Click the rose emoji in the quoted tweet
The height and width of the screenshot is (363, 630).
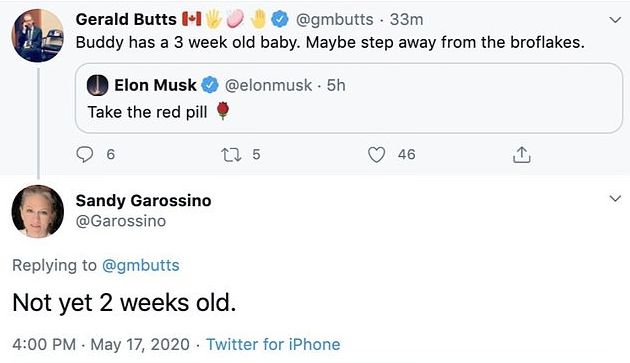click(x=223, y=111)
